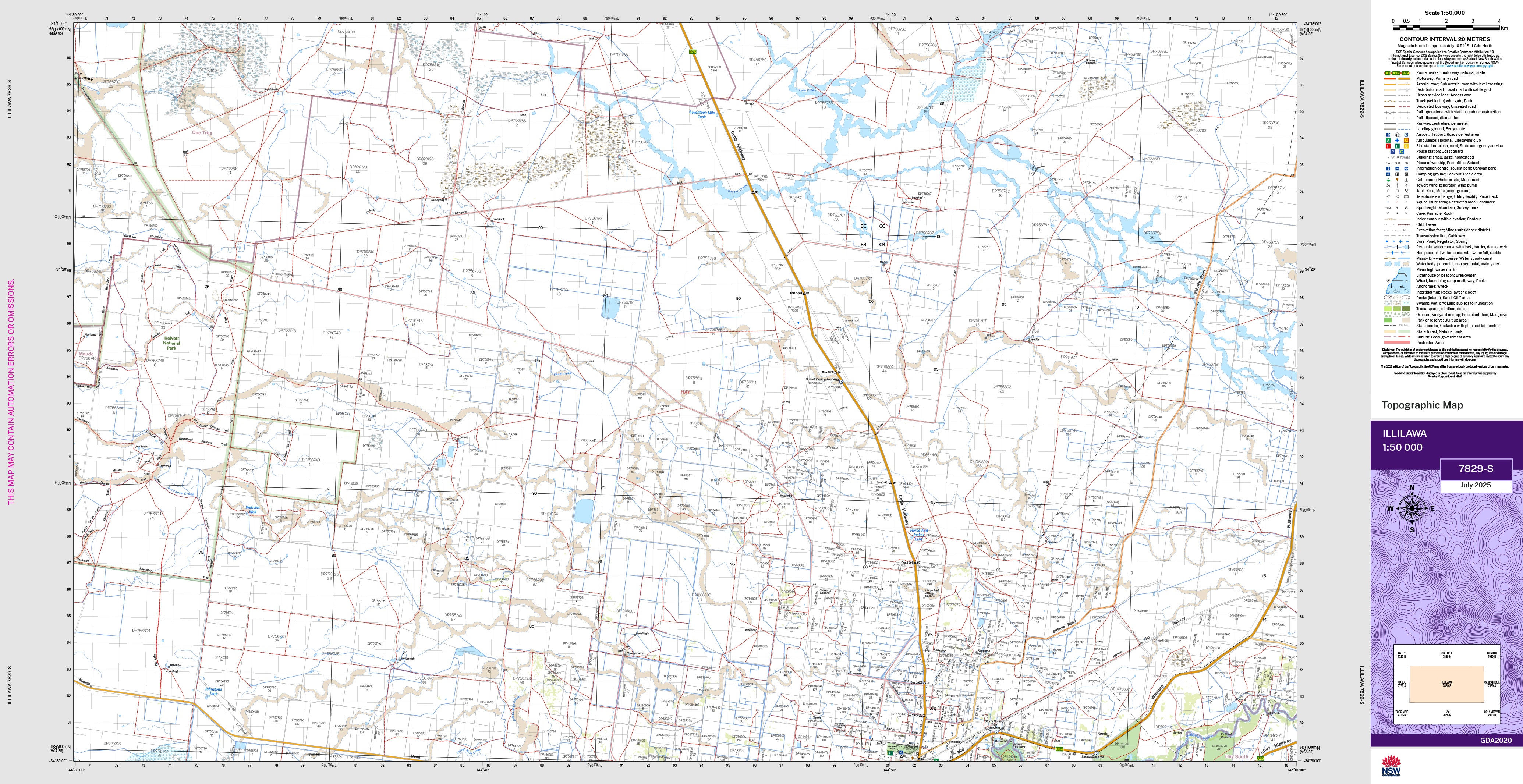
Task: Click the B79 state route marker symbol
Action: (x=1406, y=73)
